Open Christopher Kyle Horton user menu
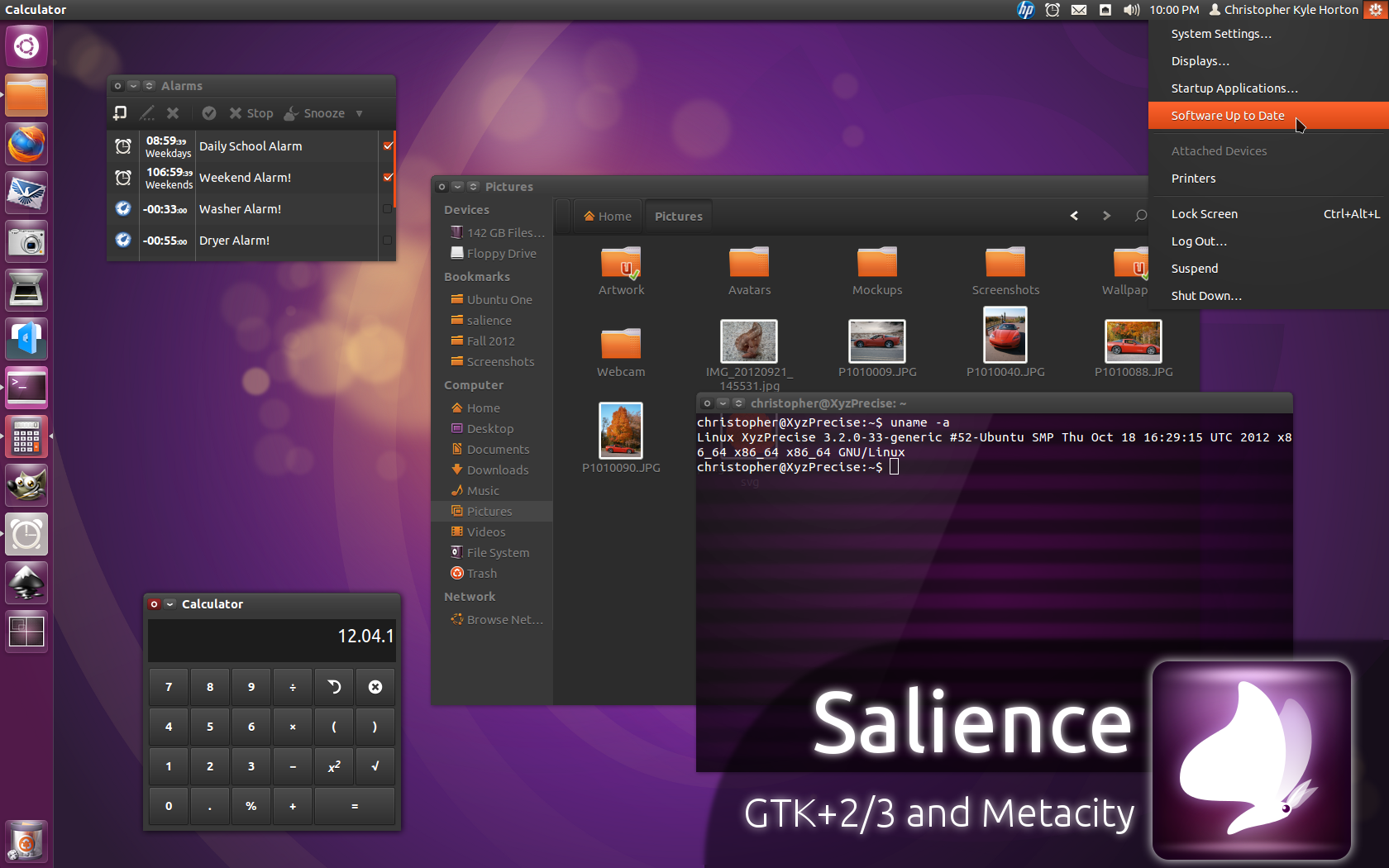 click(x=1284, y=10)
